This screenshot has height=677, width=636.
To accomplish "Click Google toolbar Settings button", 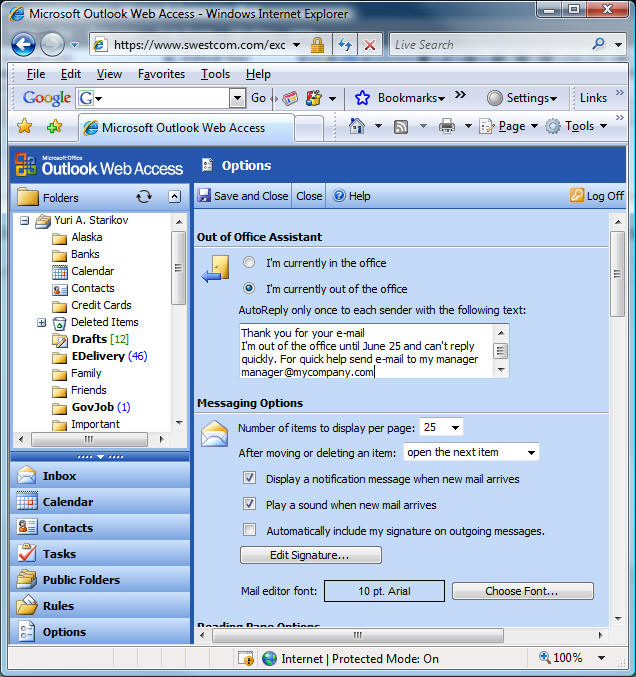I will click(x=522, y=98).
